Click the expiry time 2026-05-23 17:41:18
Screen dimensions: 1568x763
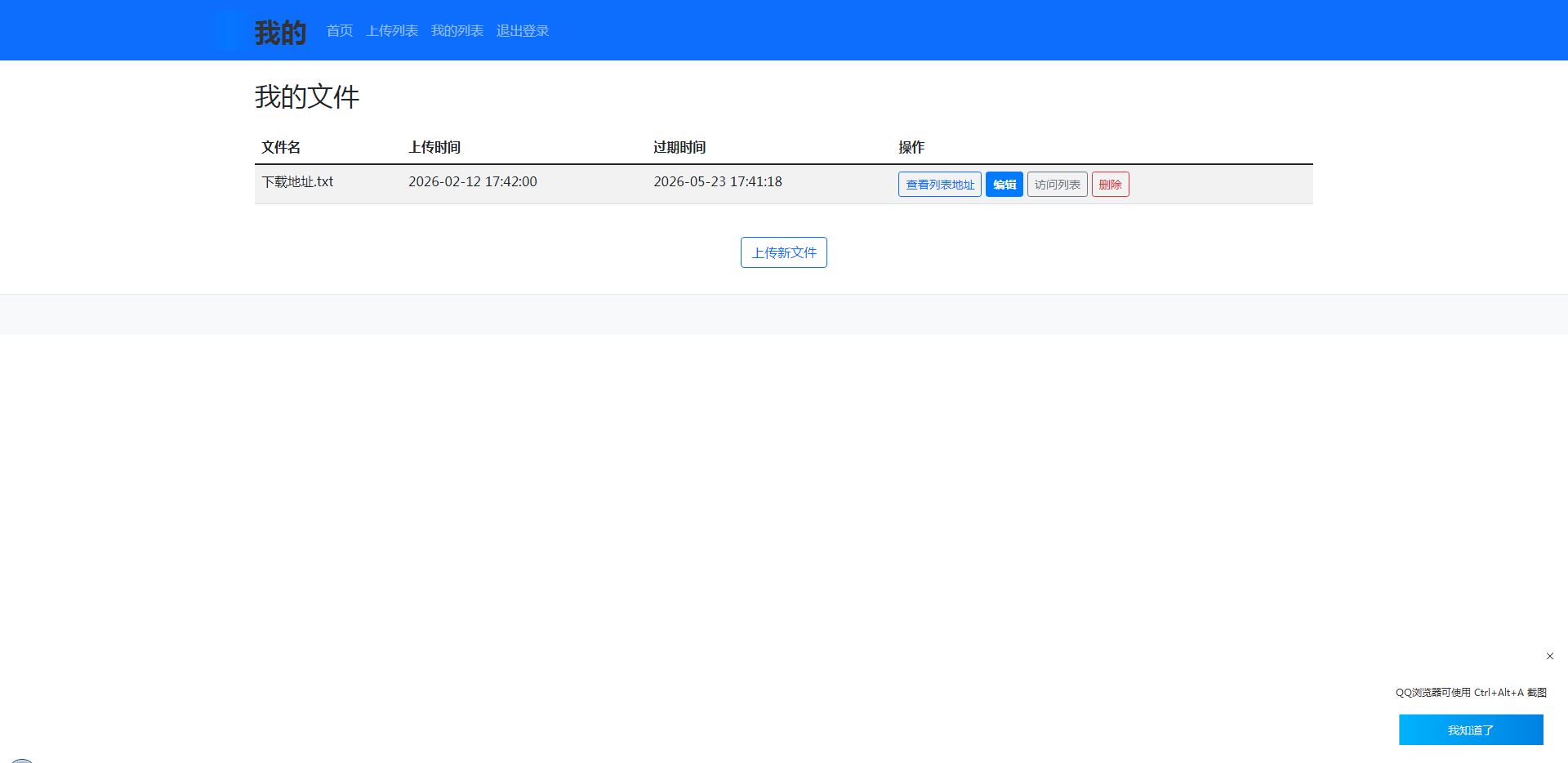pyautogui.click(x=718, y=182)
